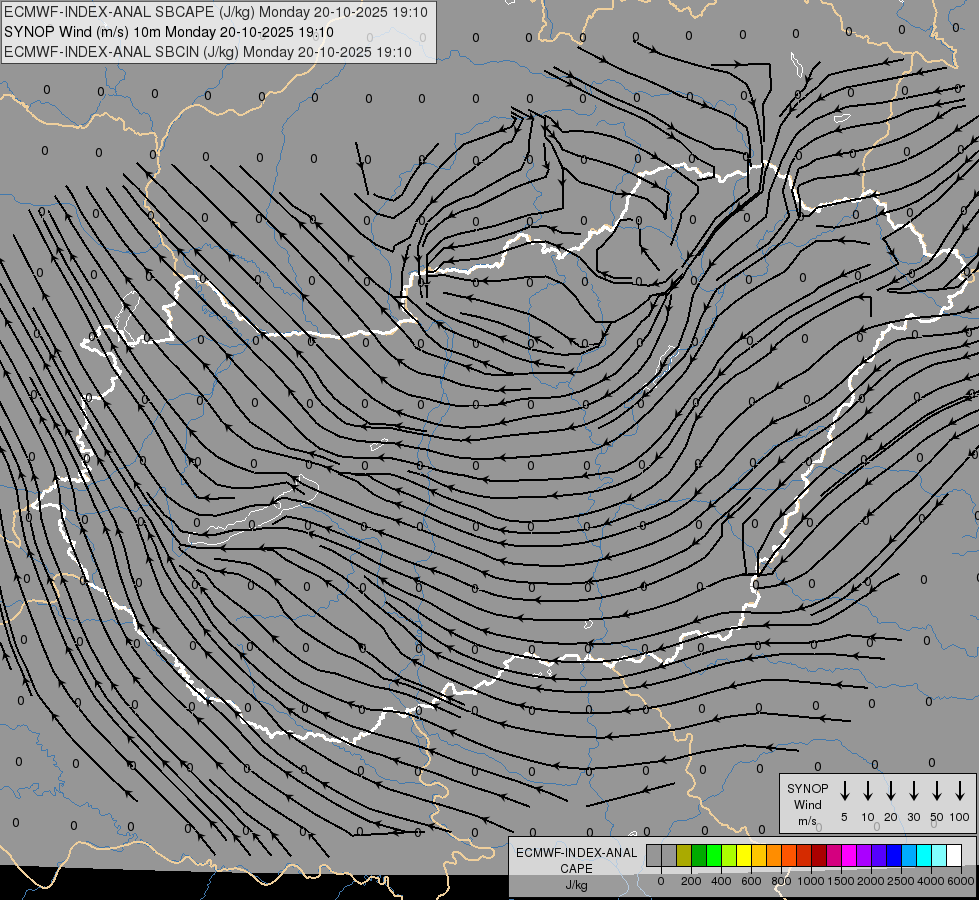Click the ECMWF-INDEX-ANAL SBCIN title line
The width and height of the screenshot is (979, 900).
tap(208, 52)
